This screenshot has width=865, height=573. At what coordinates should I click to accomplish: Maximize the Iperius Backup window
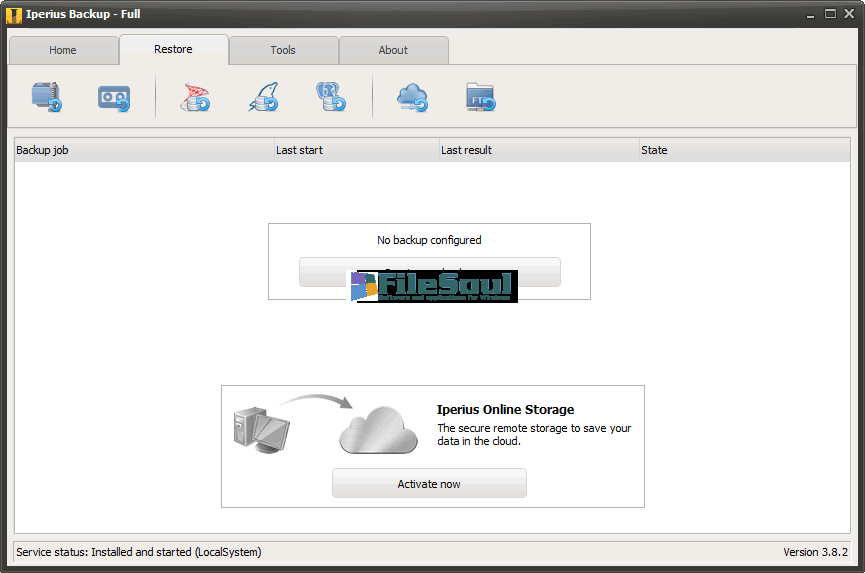coord(831,14)
